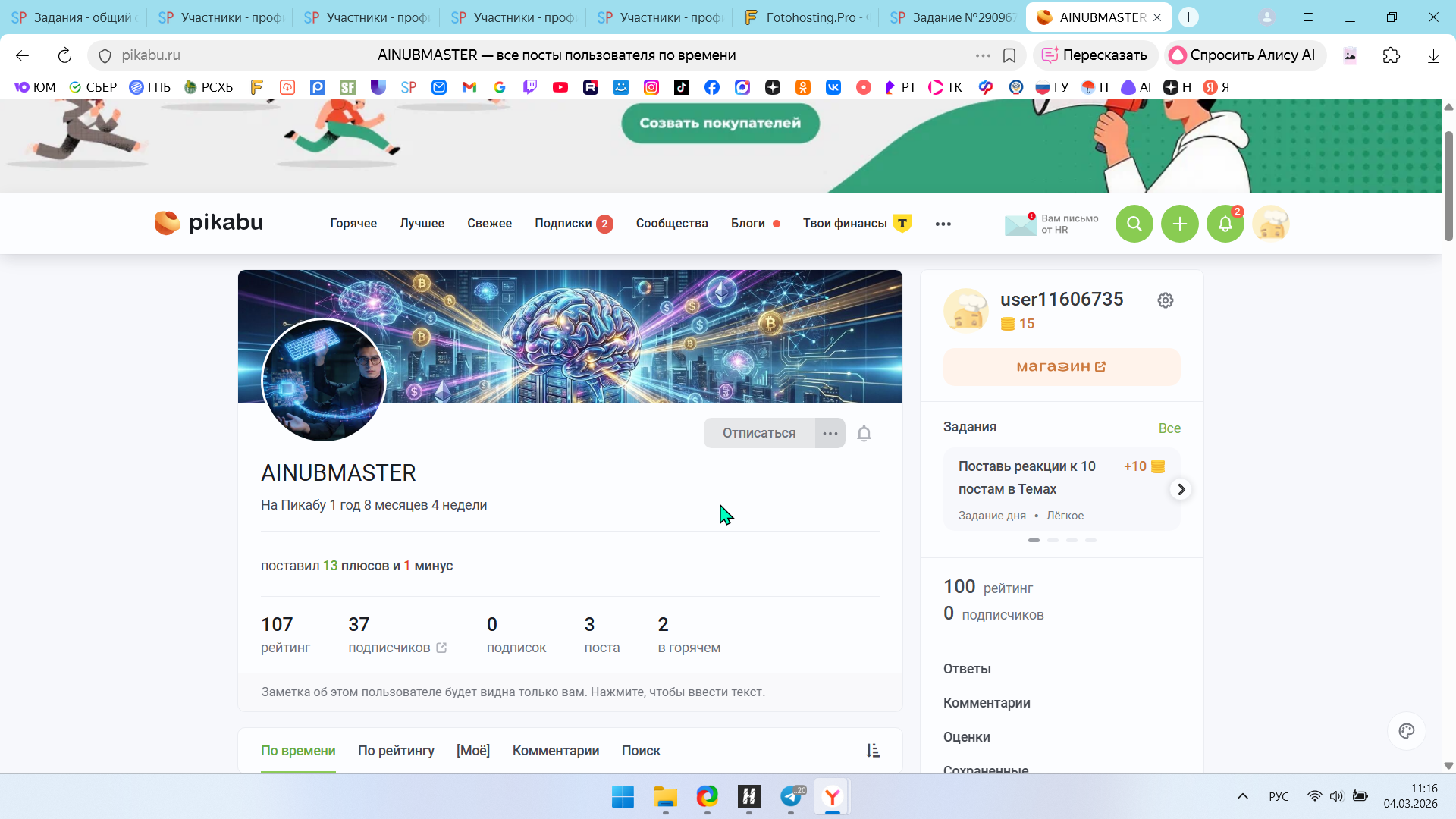Click the tasks carousel first pagination dot
This screenshot has height=819, width=1456.
coord(1034,541)
